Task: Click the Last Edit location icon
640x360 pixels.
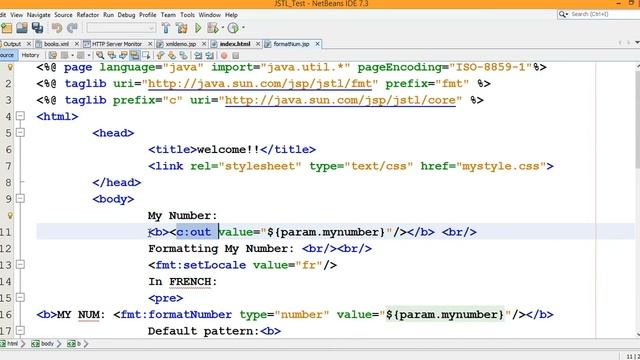Action: point(52,55)
